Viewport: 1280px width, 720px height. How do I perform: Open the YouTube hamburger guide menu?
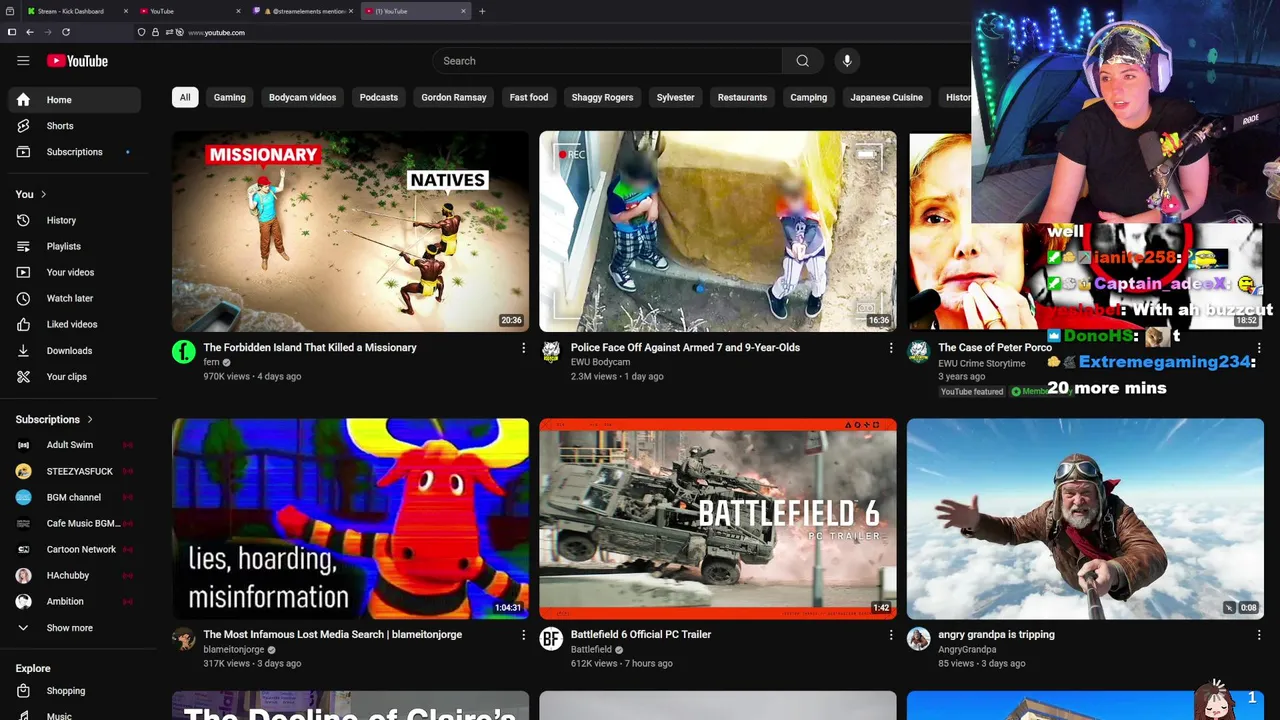(x=23, y=61)
